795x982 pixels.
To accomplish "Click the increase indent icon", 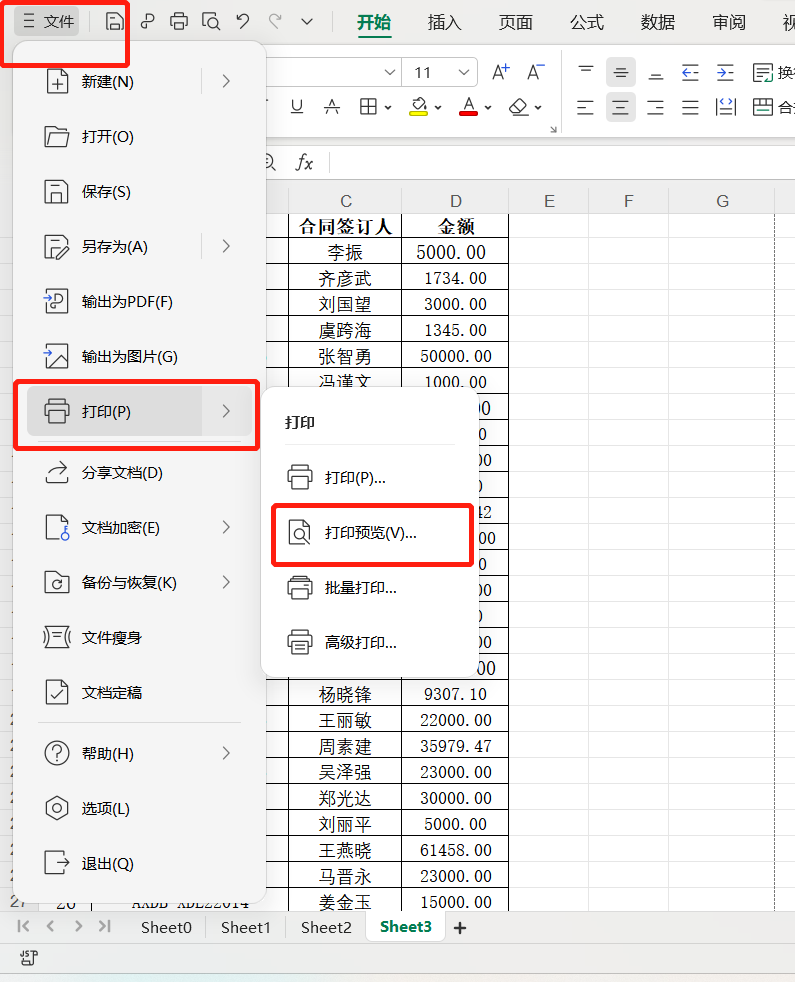I will [725, 72].
